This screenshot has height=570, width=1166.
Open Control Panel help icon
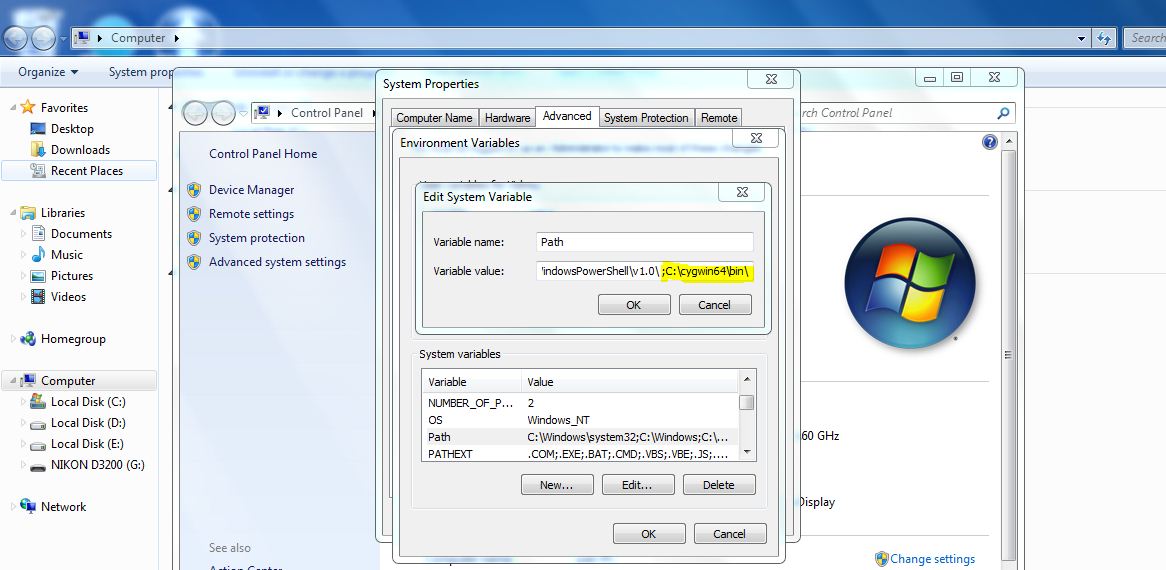990,142
